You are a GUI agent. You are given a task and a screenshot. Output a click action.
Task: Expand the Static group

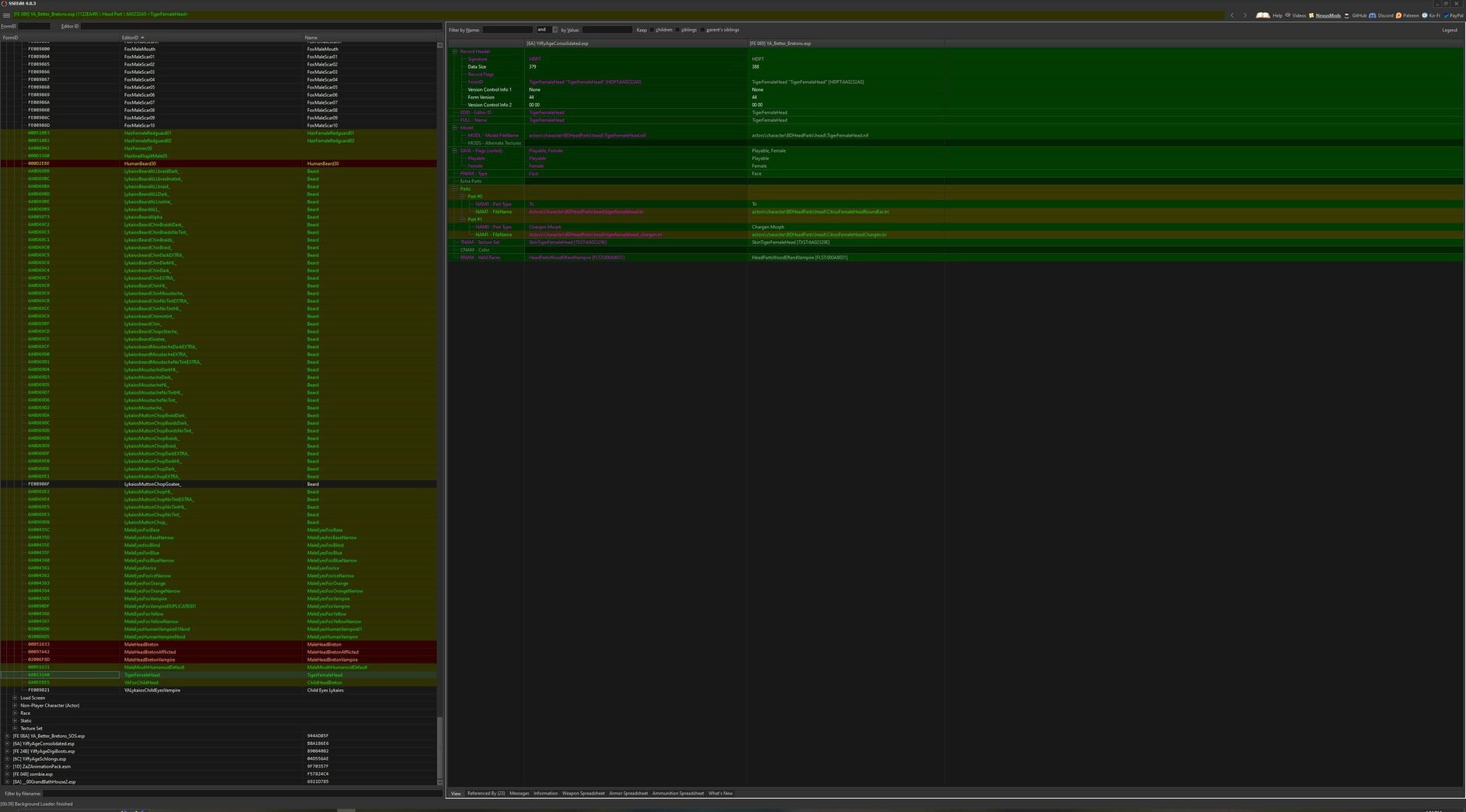15,720
